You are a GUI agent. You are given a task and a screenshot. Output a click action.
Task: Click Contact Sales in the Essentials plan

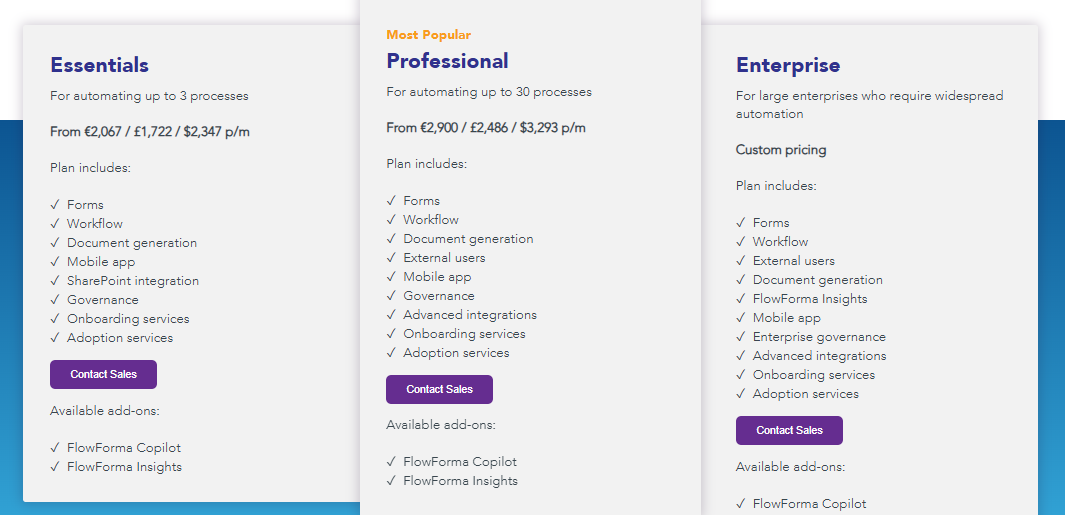[x=103, y=374]
